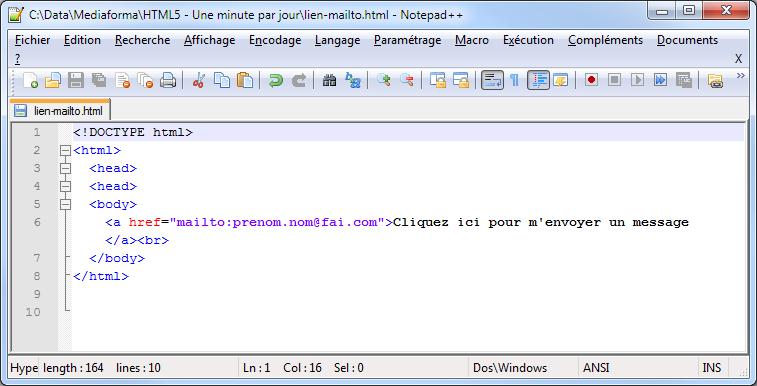
Task: Click the Stop recording macro icon
Action: coord(614,80)
